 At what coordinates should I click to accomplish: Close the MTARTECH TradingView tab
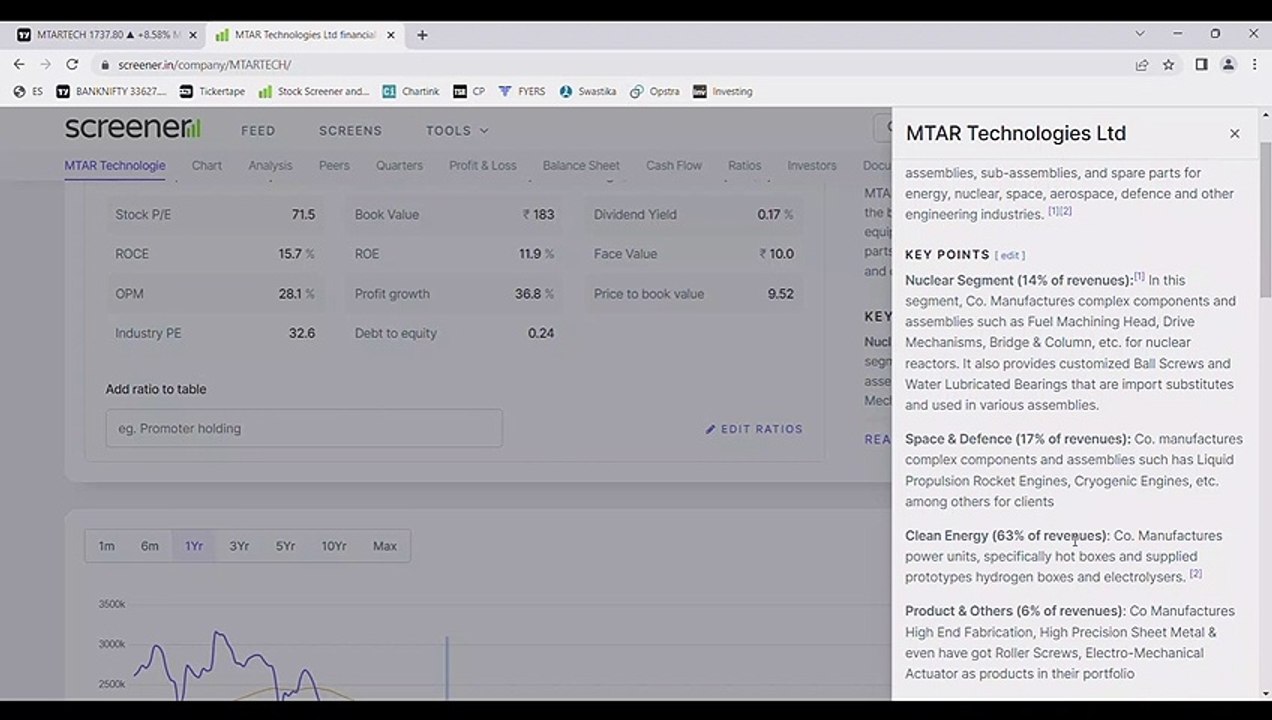pyautogui.click(x=193, y=35)
